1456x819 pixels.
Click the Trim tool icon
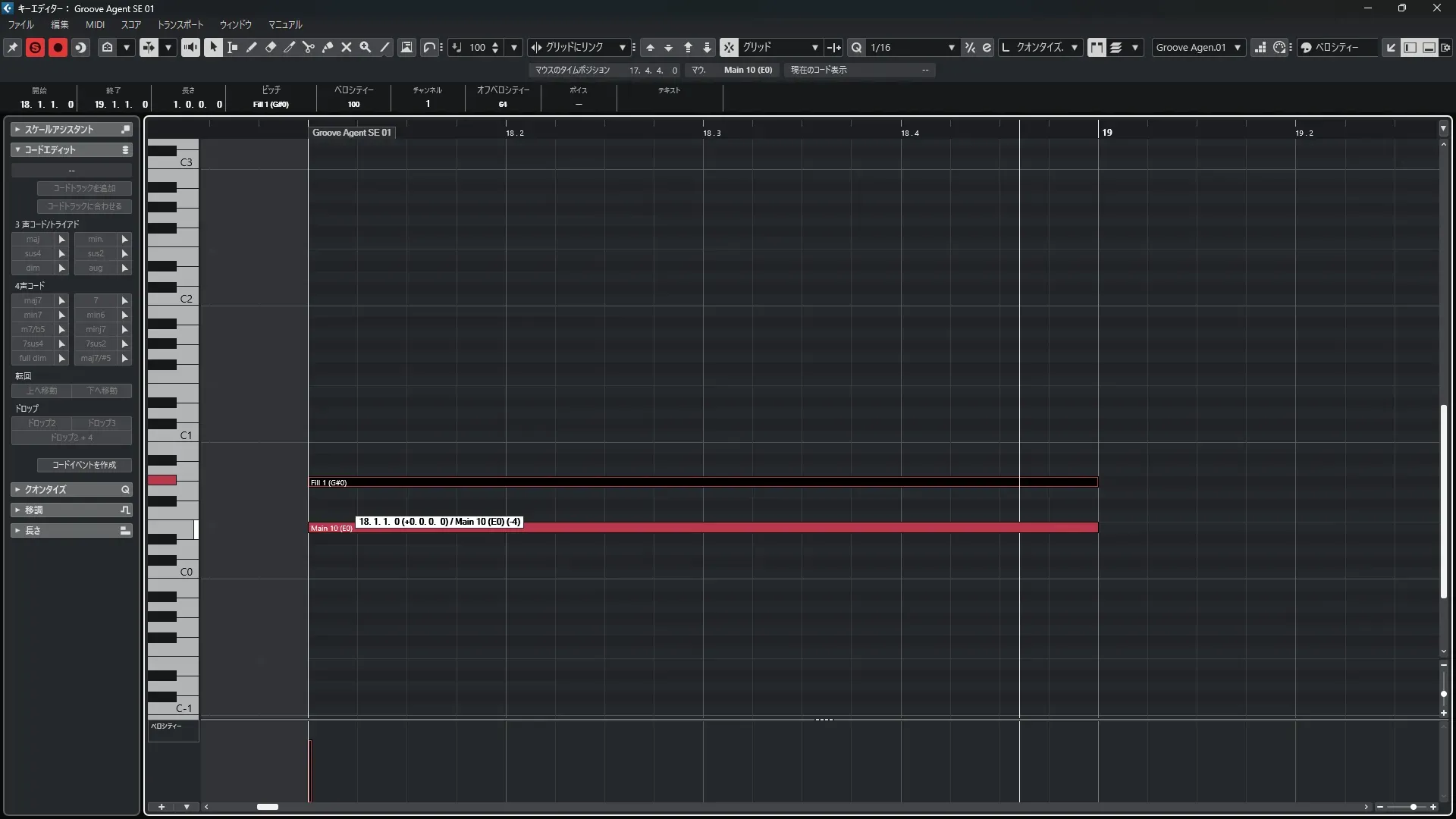tap(289, 47)
